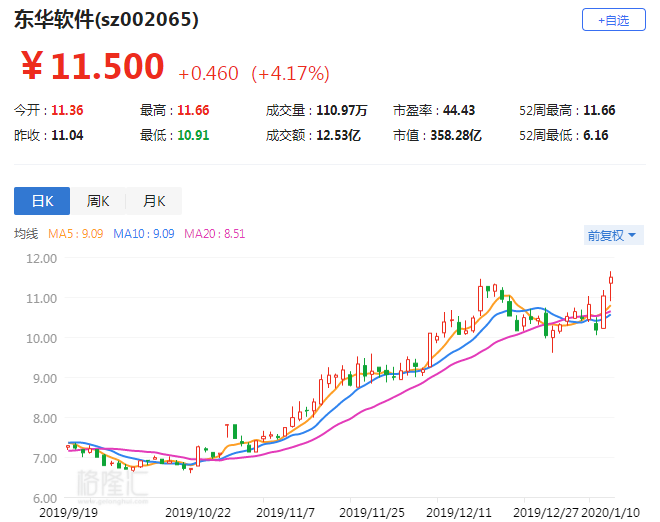This screenshot has width=660, height=522.
Task: Click the 10.00 price axis label
Action: (41, 338)
